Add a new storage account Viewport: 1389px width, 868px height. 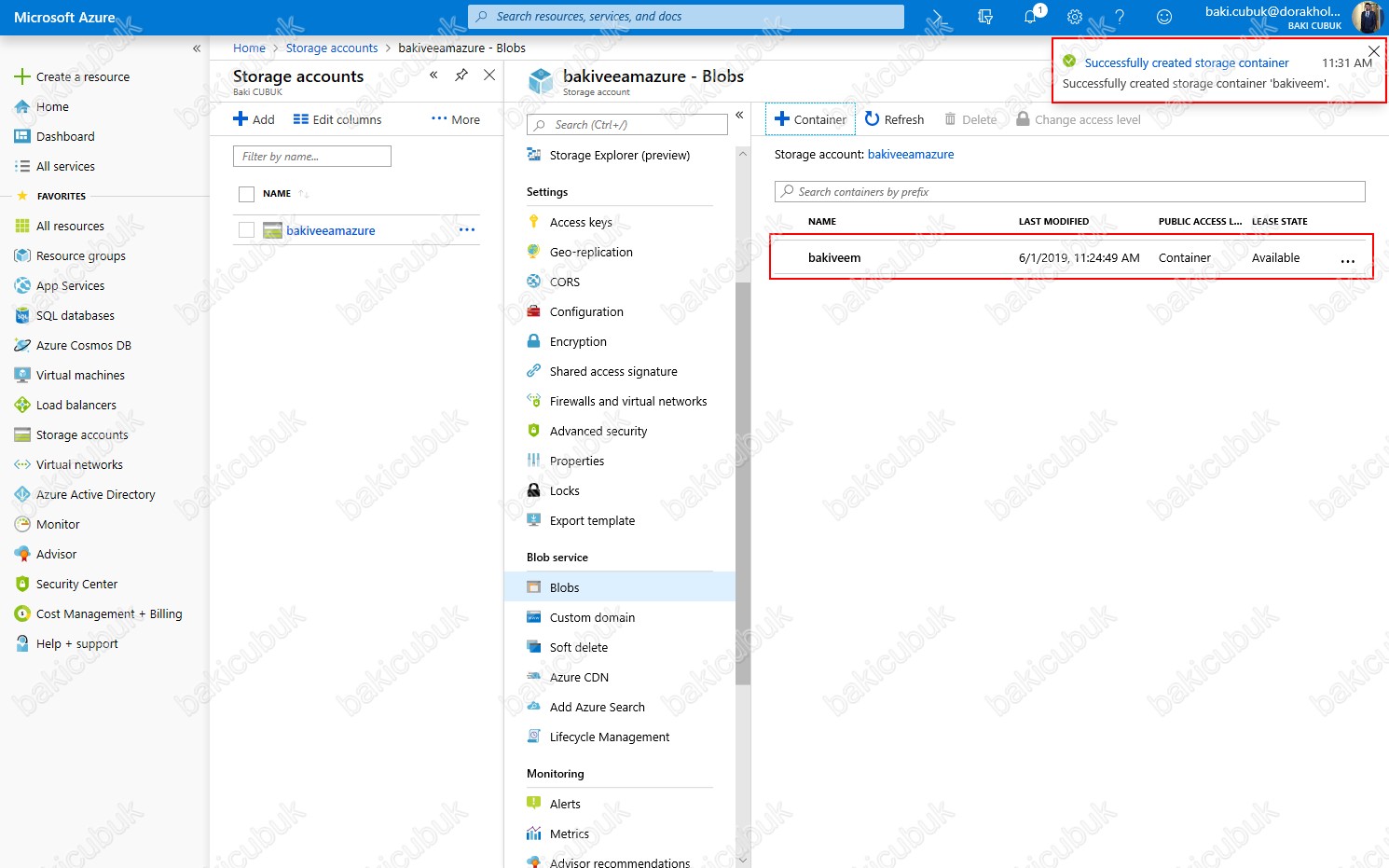pos(254,119)
